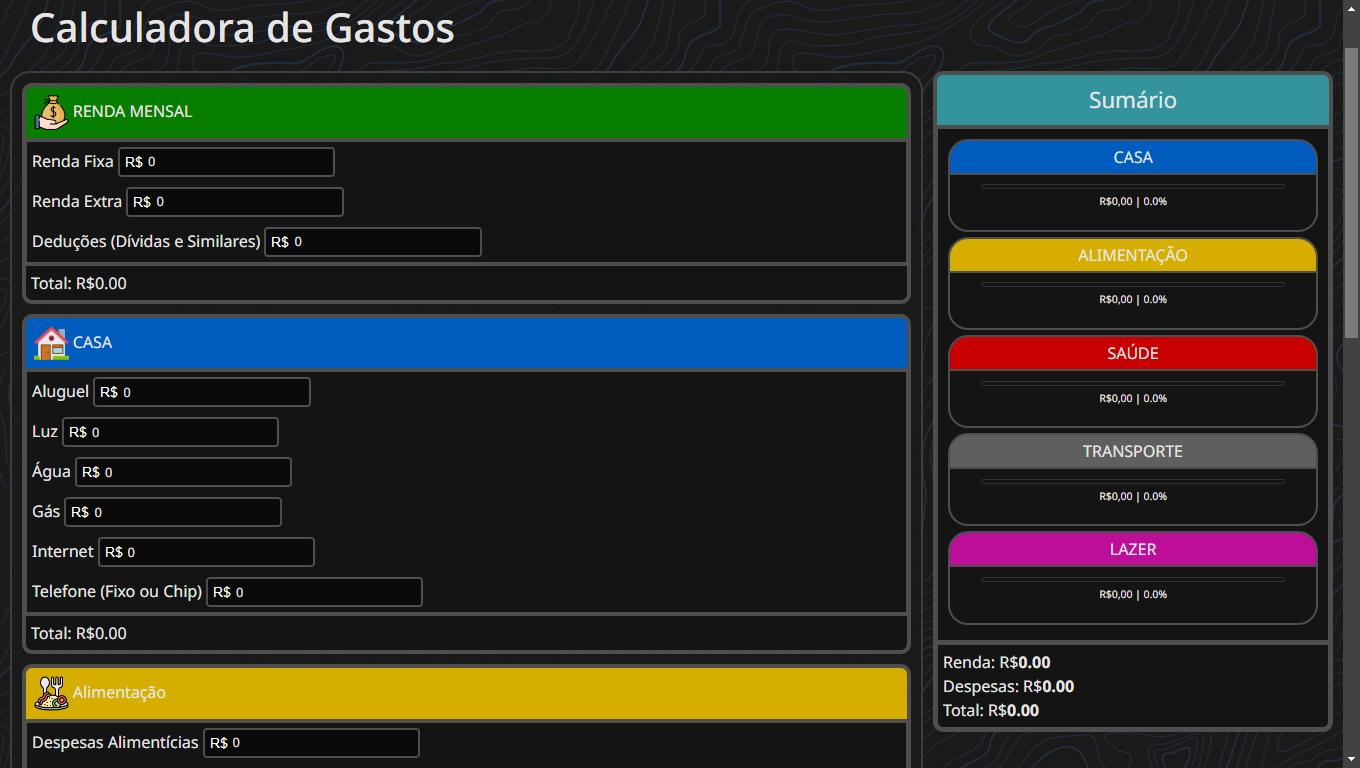Select the Luz amount field
The width and height of the screenshot is (1360, 768).
170,432
